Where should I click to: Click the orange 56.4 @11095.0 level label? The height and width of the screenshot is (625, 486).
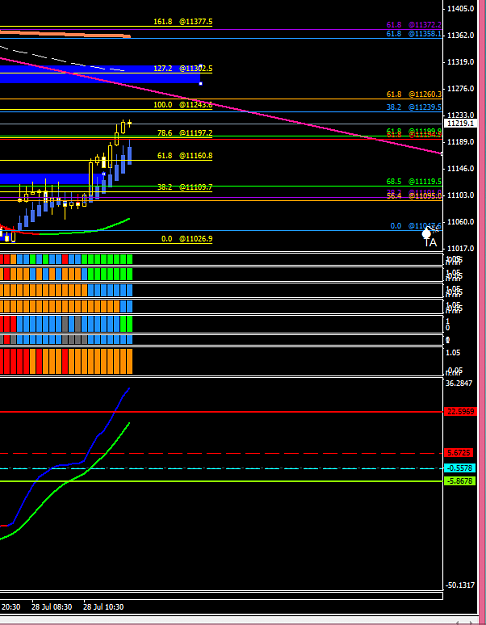pos(414,196)
